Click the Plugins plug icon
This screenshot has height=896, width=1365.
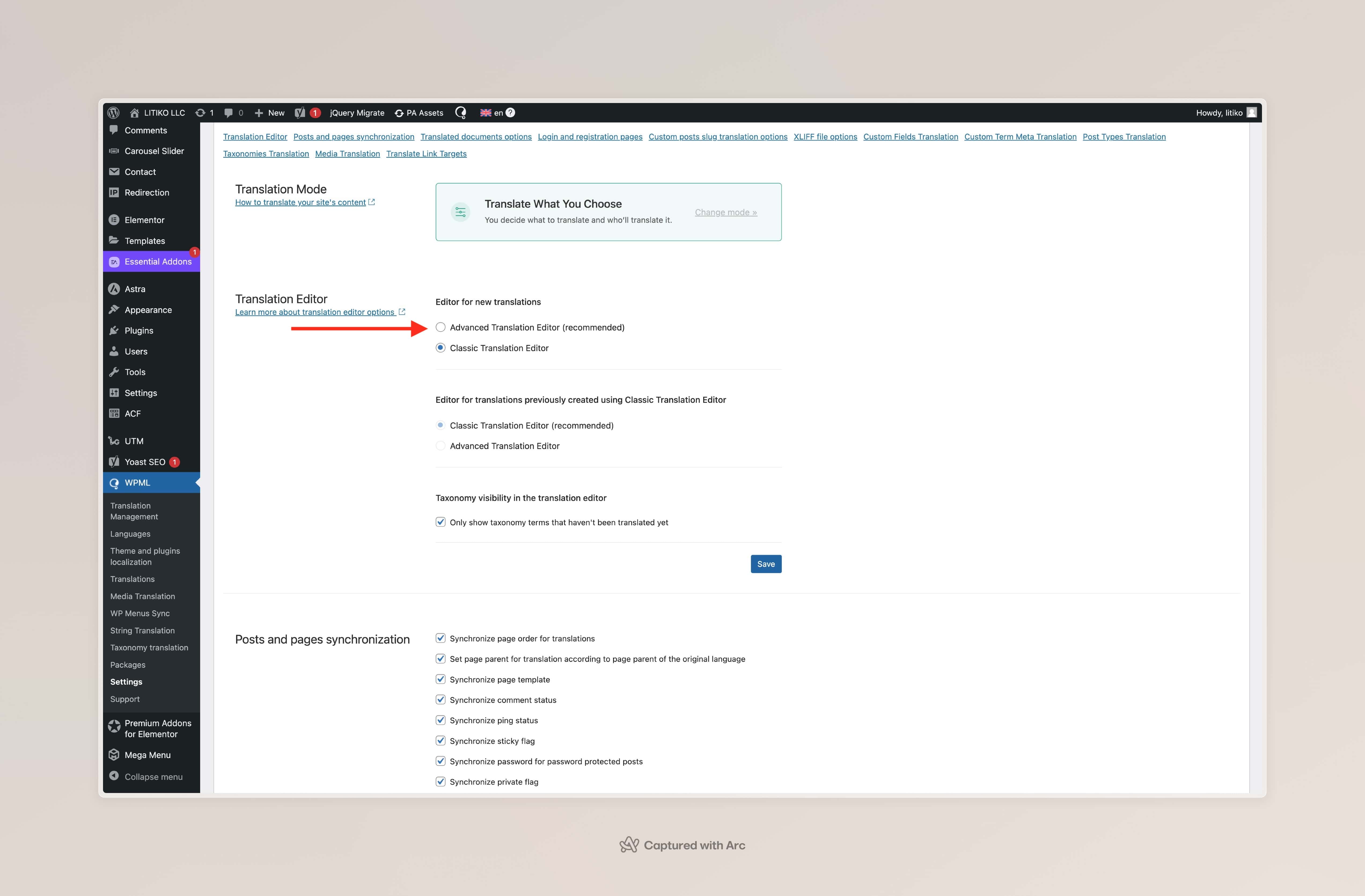[x=114, y=331]
